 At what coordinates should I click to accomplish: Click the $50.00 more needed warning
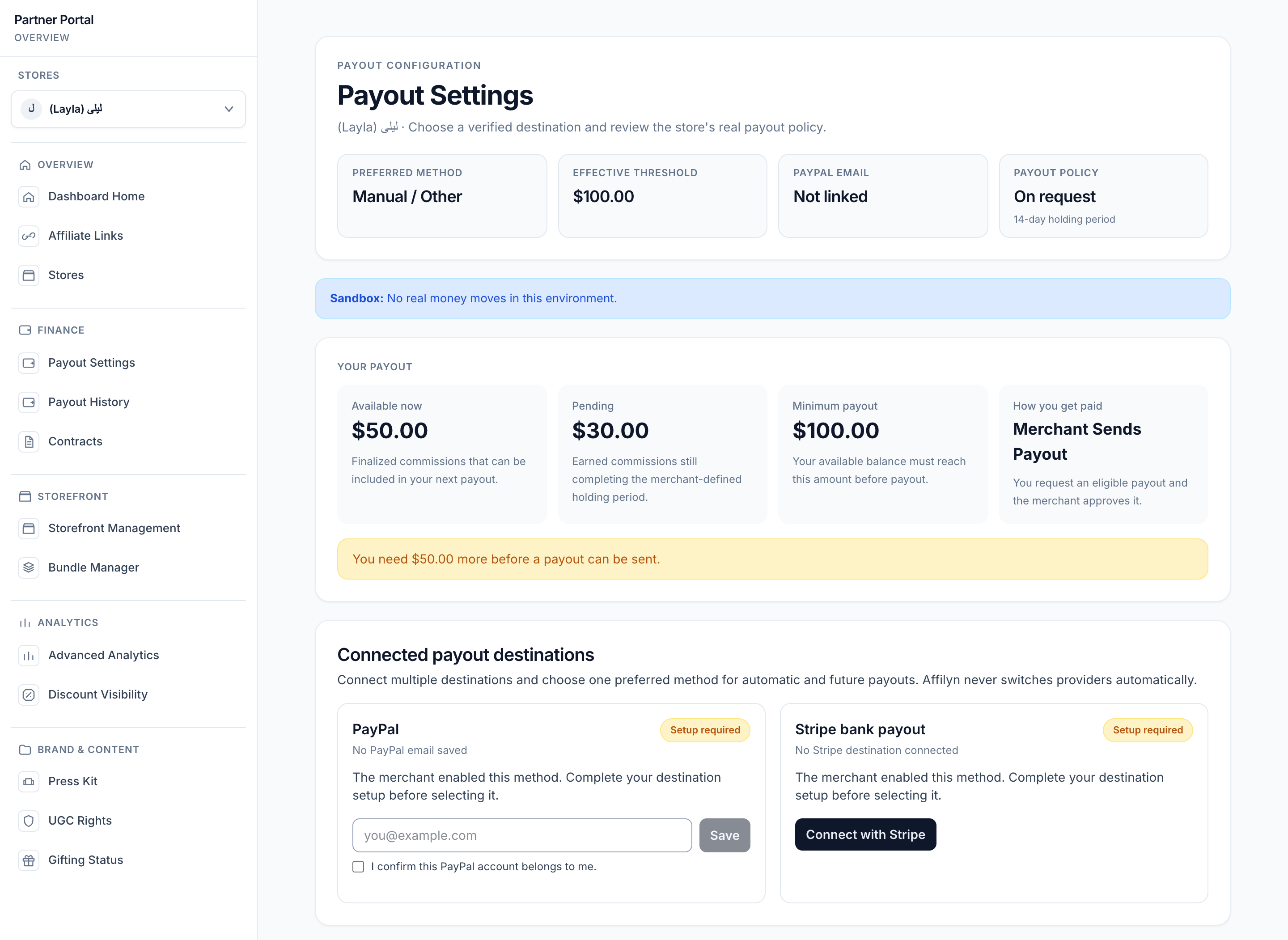(x=772, y=559)
